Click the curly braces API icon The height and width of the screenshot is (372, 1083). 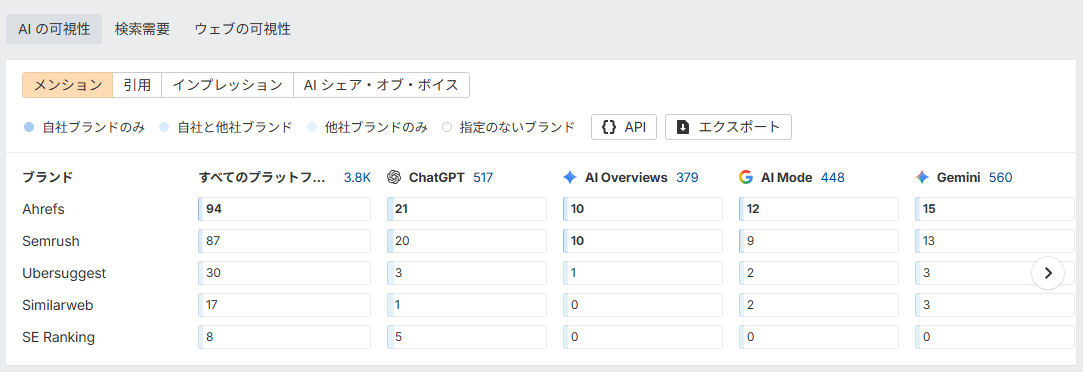pyautogui.click(x=609, y=127)
